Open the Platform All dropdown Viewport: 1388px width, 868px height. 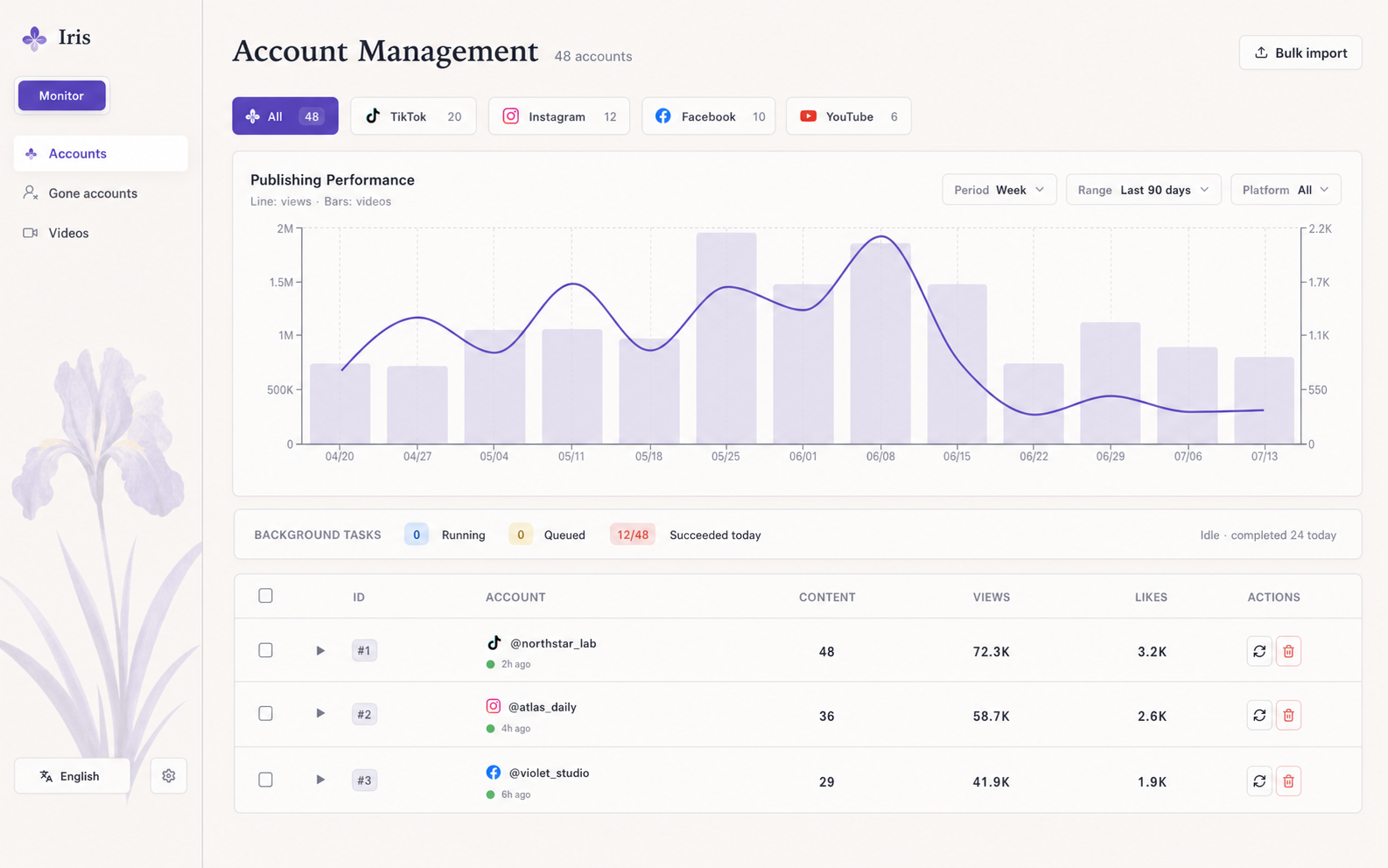click(1286, 190)
